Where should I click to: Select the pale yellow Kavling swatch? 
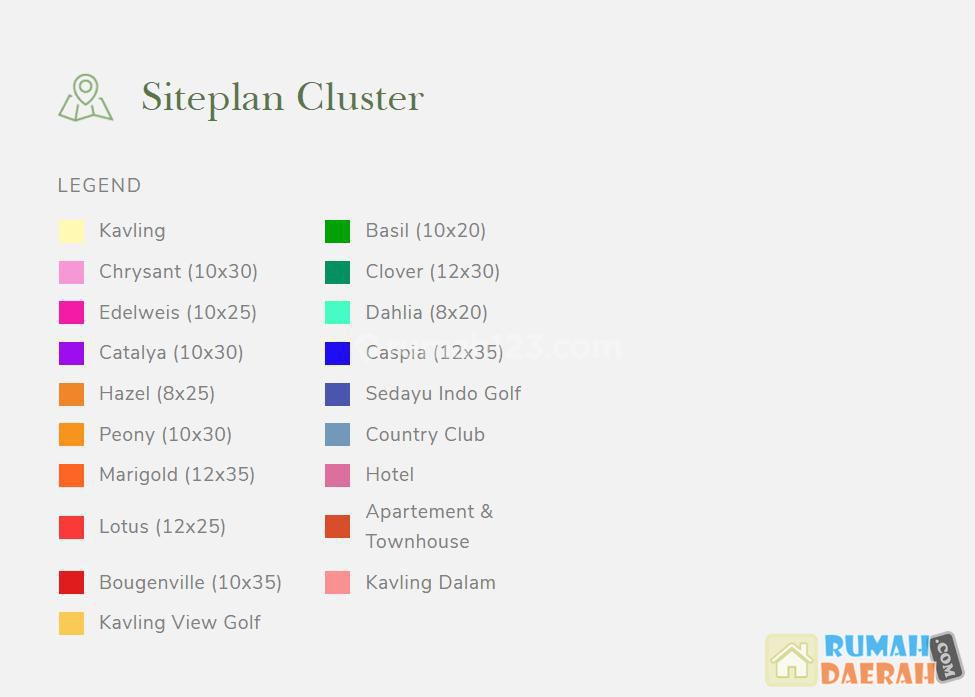pos(71,231)
